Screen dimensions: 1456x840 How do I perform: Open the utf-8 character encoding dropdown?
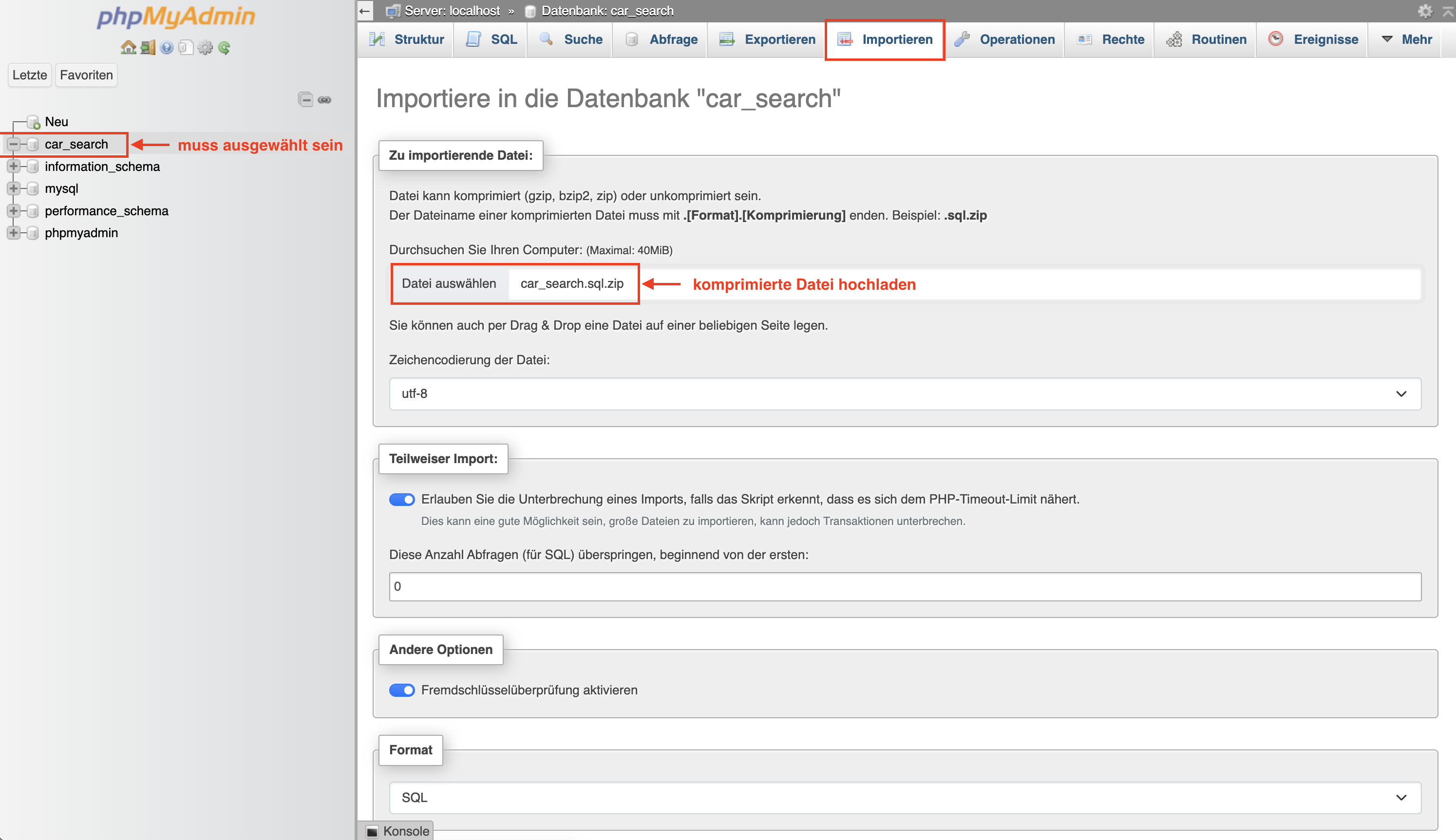pyautogui.click(x=904, y=393)
